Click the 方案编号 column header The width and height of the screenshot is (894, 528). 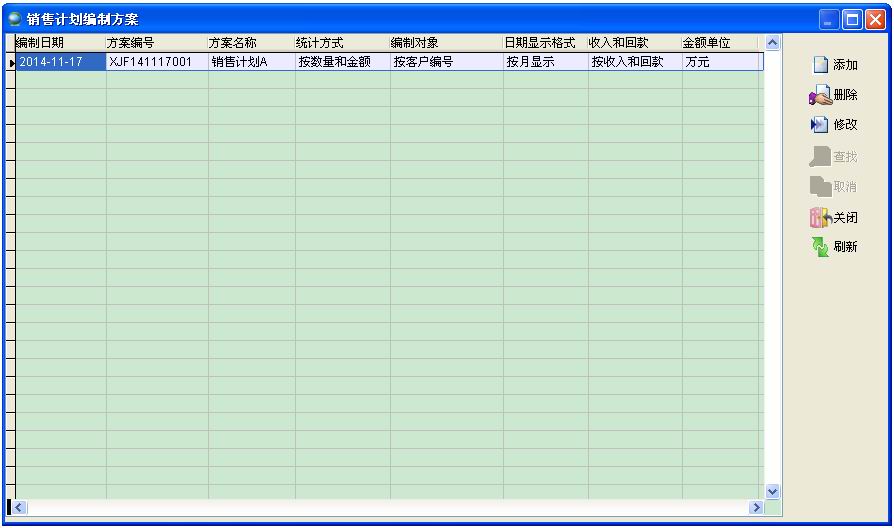tap(156, 43)
